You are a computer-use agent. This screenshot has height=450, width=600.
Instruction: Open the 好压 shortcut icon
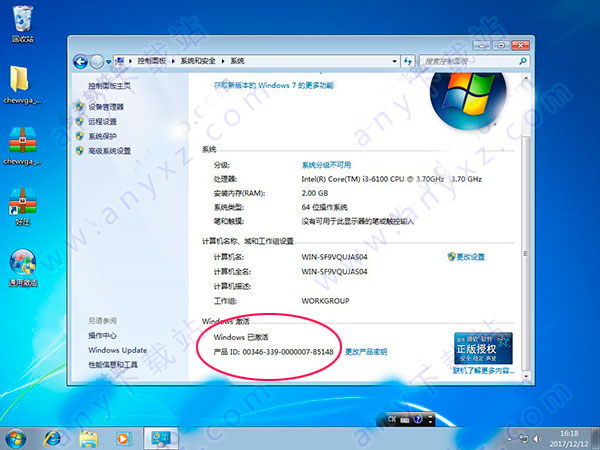(x=23, y=206)
